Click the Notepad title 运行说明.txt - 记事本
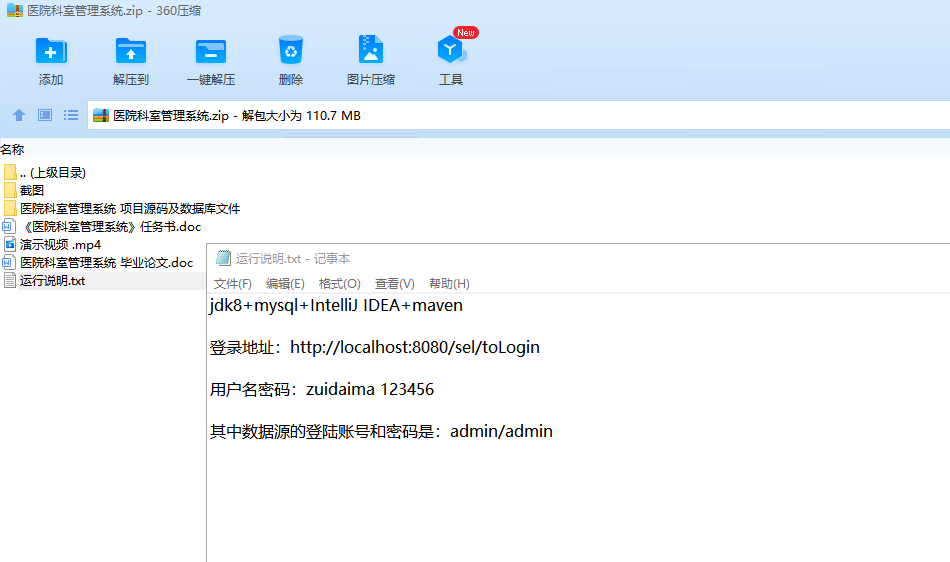 coord(293,259)
